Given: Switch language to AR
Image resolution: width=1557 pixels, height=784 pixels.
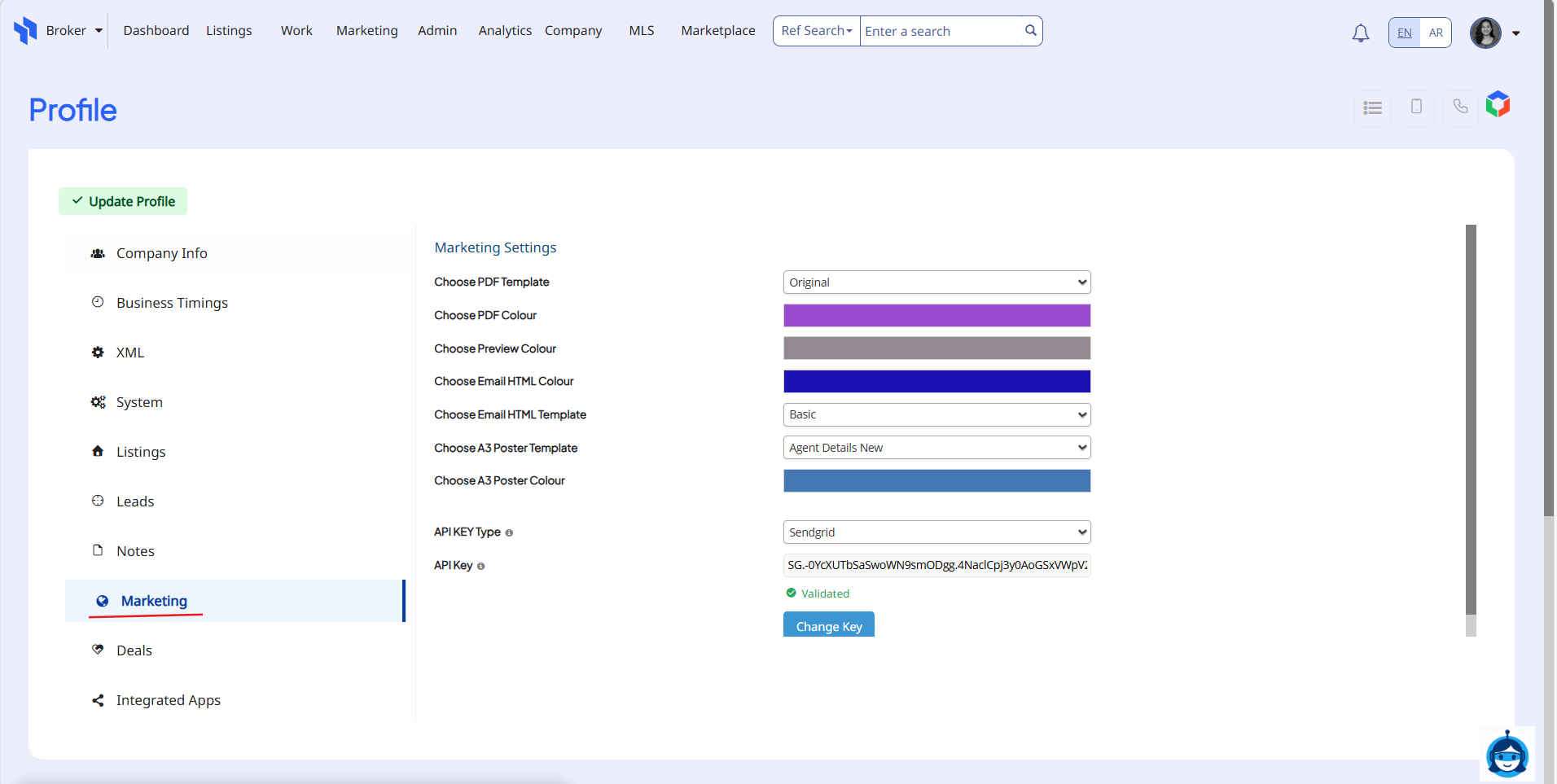Looking at the screenshot, I should tap(1436, 33).
